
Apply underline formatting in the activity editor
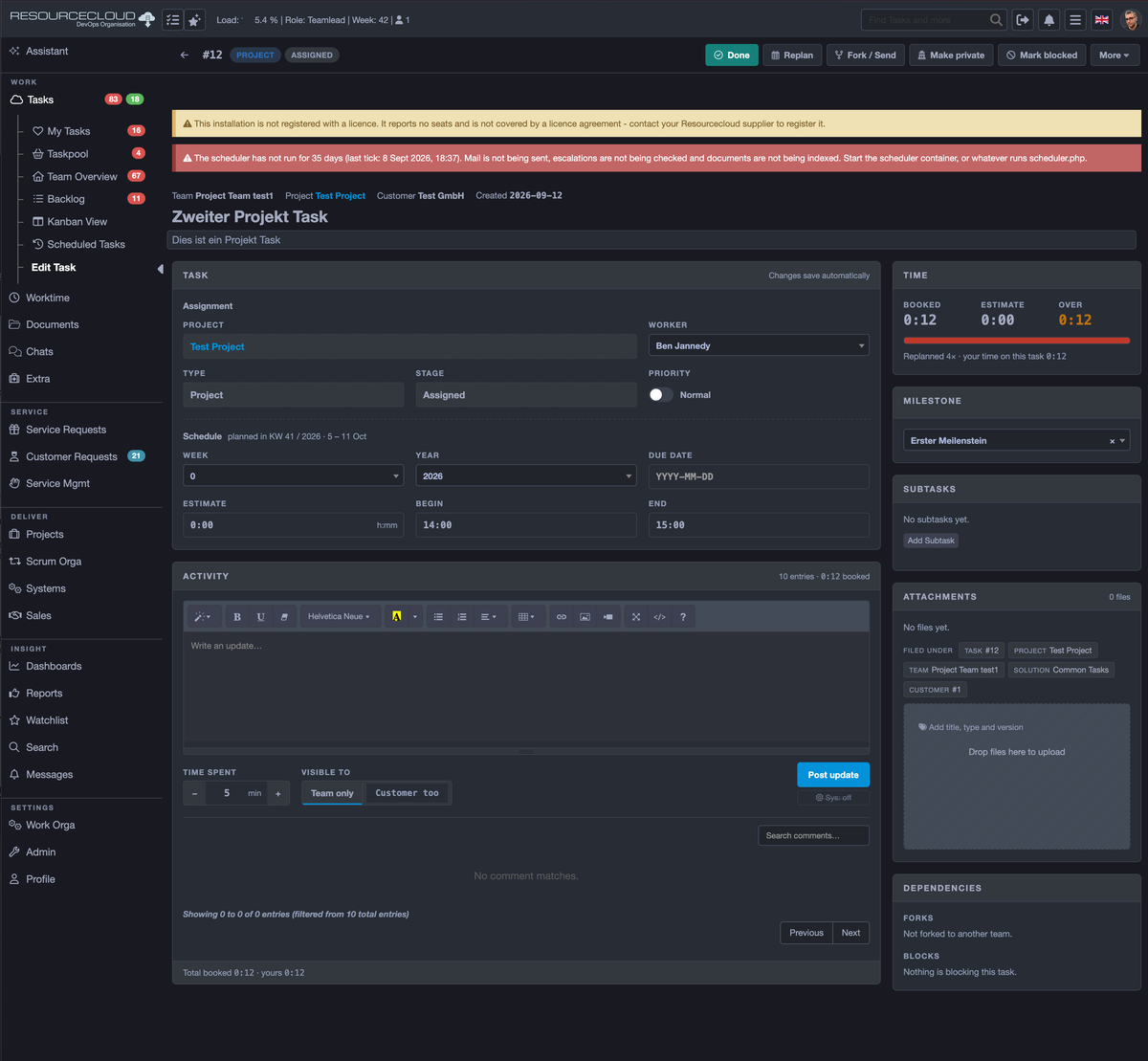tap(260, 617)
